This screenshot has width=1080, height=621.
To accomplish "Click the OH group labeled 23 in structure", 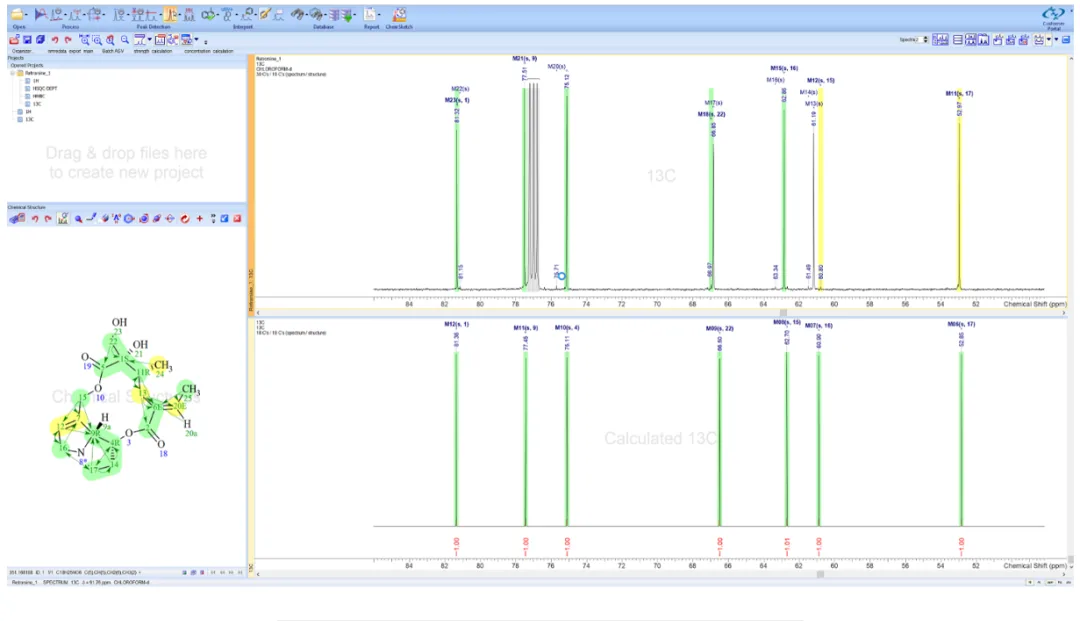I will pos(119,322).
